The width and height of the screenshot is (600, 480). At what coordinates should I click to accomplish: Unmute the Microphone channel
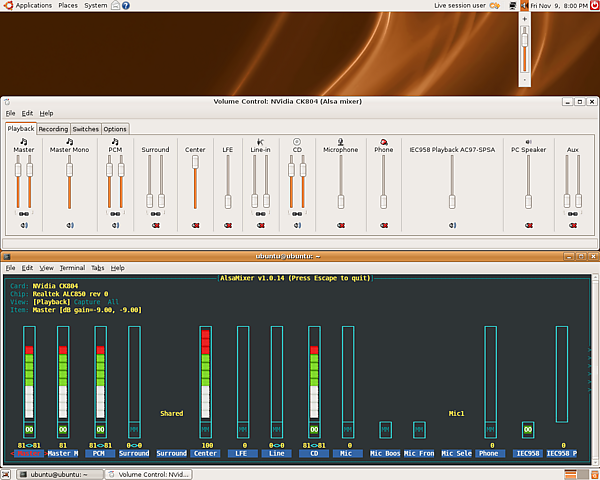pyautogui.click(x=340, y=225)
